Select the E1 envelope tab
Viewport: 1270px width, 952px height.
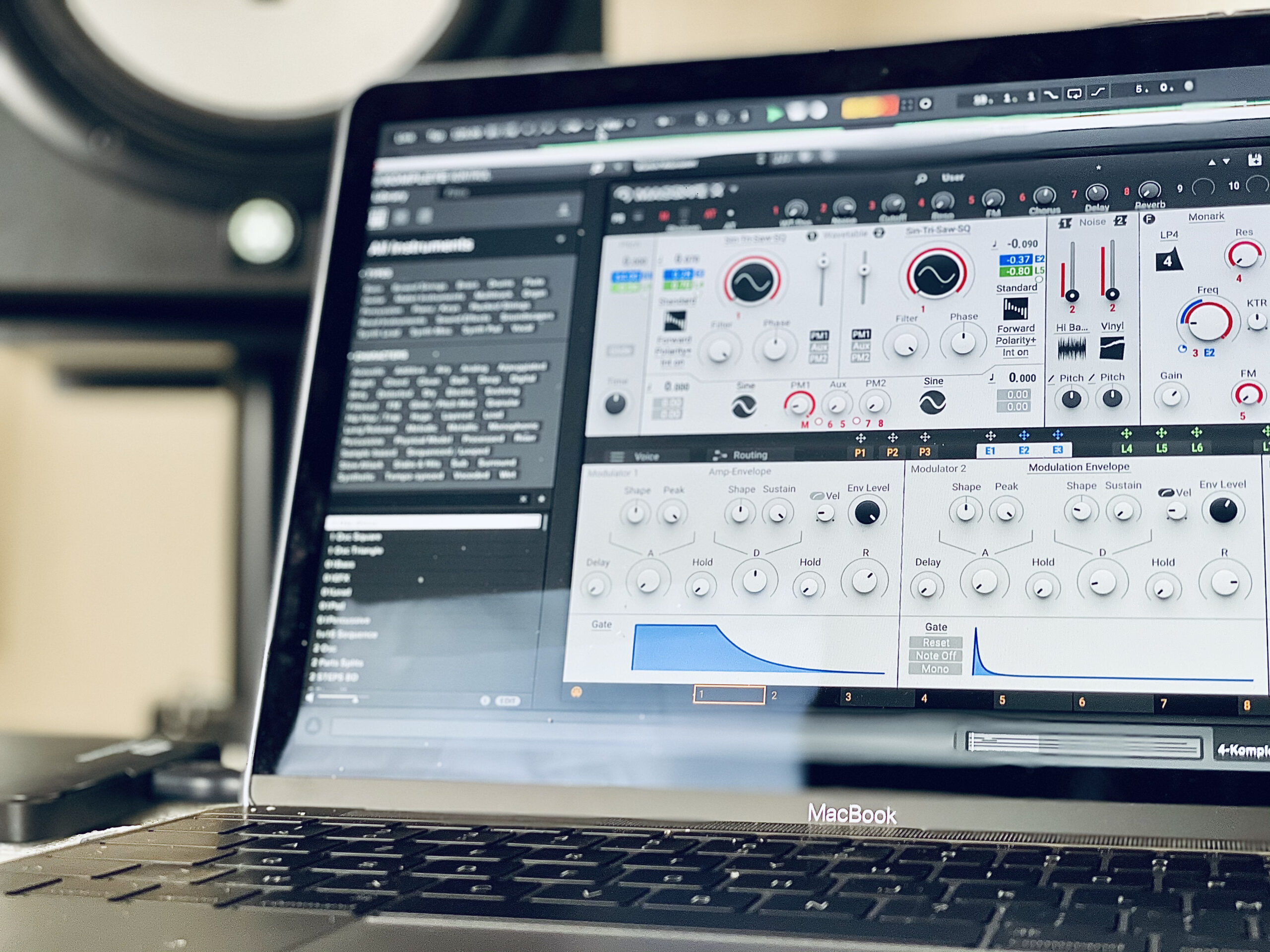pyautogui.click(x=990, y=451)
